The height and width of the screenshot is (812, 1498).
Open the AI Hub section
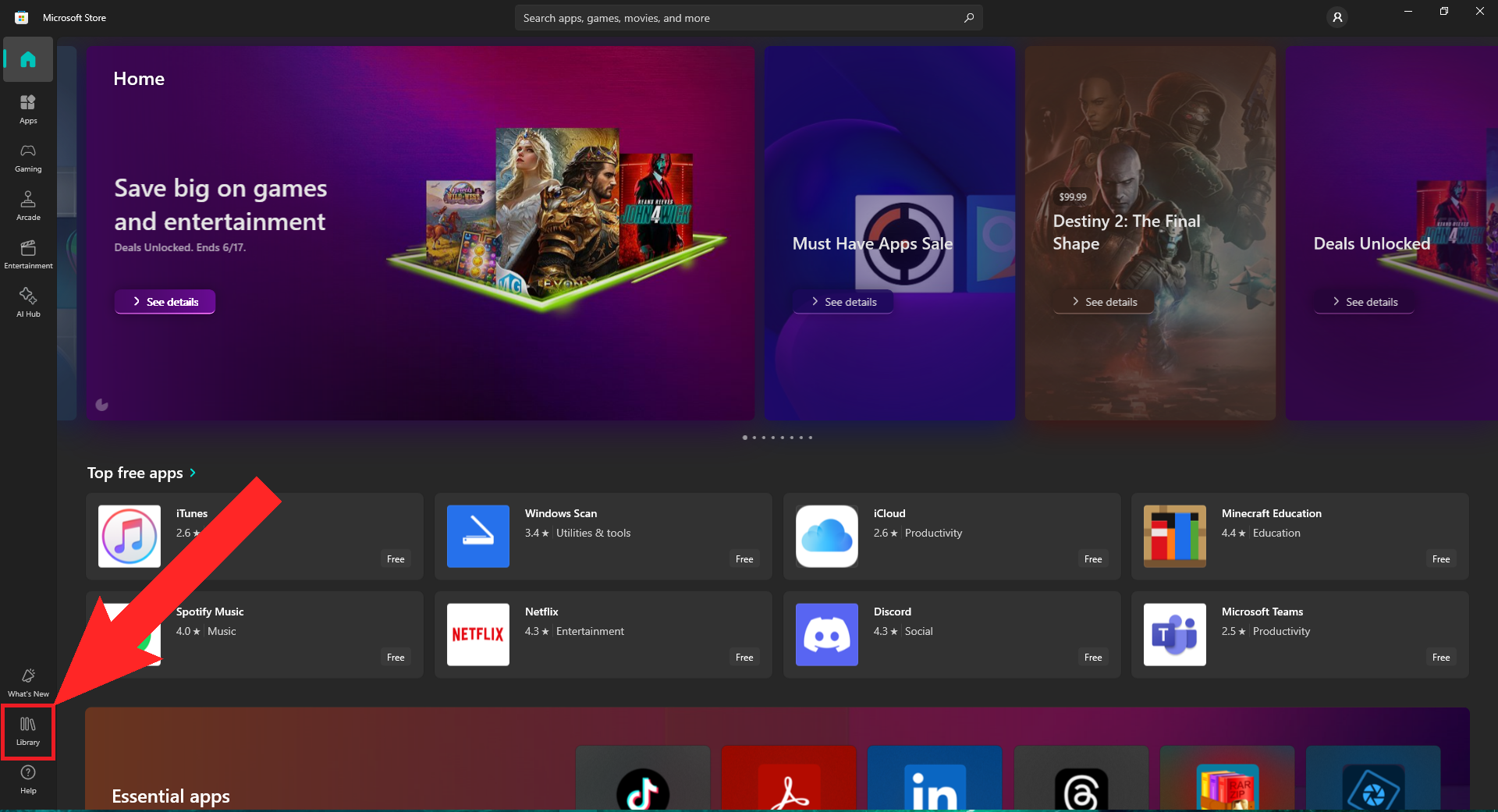[28, 303]
